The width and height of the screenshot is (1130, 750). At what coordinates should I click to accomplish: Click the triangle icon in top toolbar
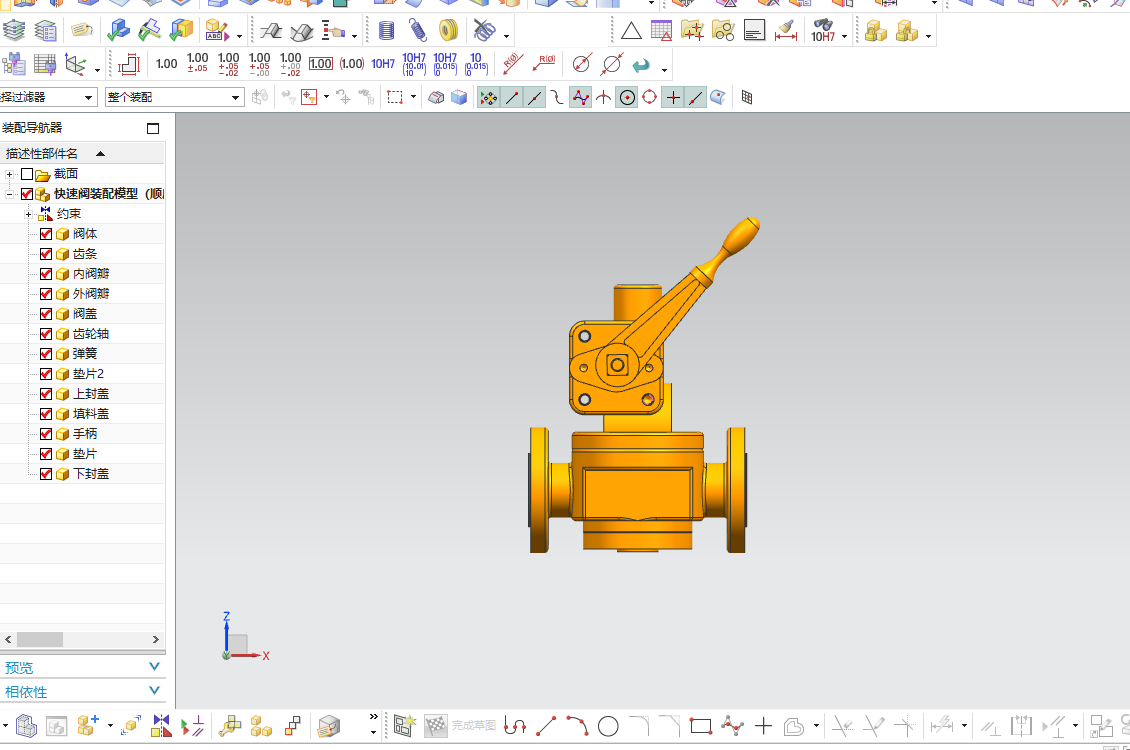[x=631, y=31]
